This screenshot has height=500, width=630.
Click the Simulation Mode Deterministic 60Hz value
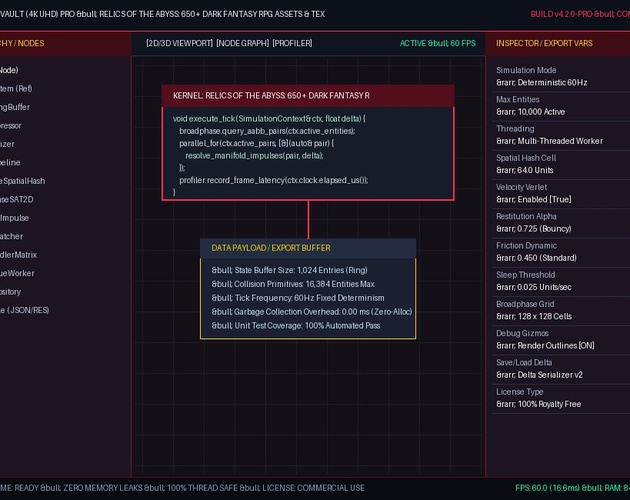[x=541, y=83]
